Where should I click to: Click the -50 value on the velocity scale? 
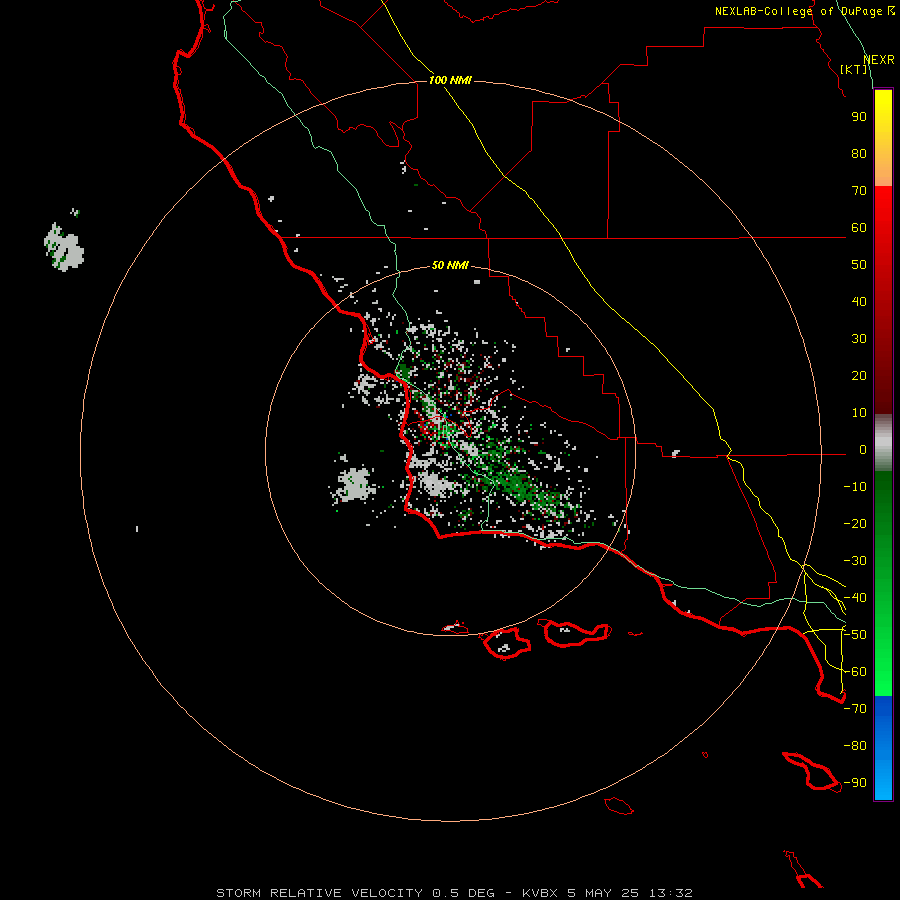pos(855,635)
